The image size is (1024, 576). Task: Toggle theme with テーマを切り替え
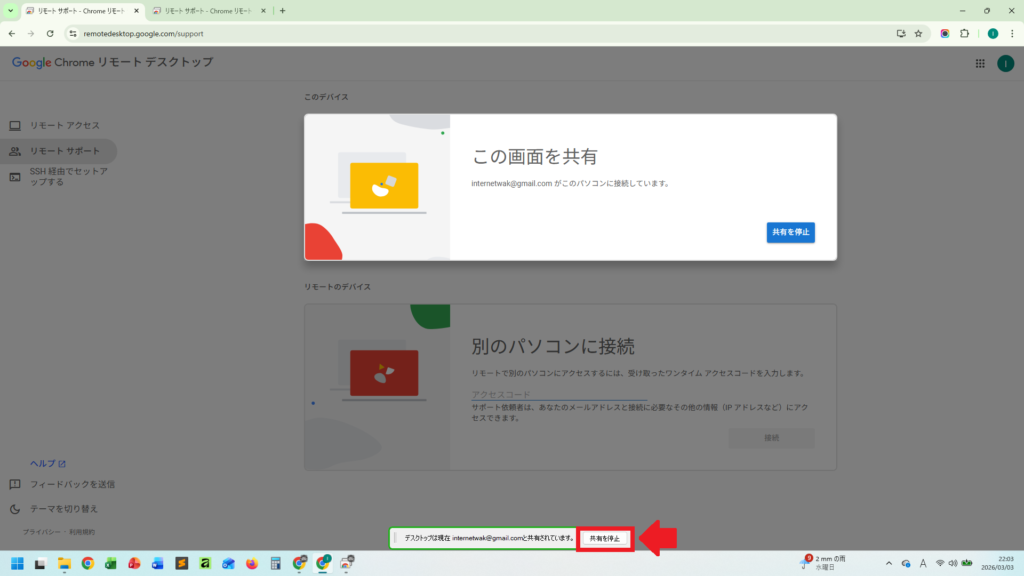(63, 508)
